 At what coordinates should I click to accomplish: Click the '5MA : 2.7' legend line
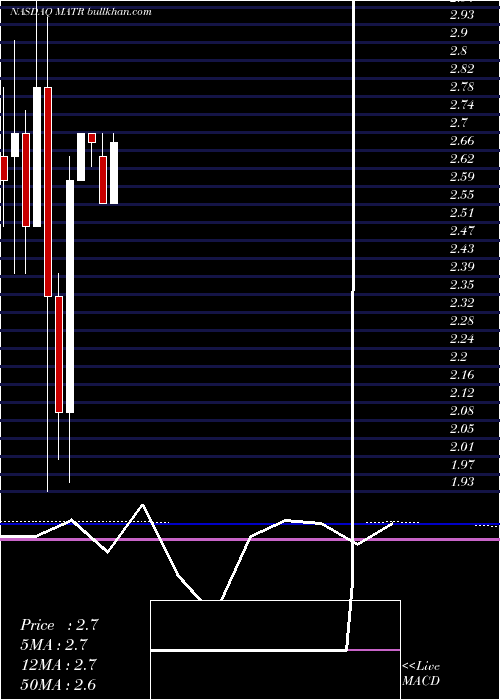tap(54, 645)
